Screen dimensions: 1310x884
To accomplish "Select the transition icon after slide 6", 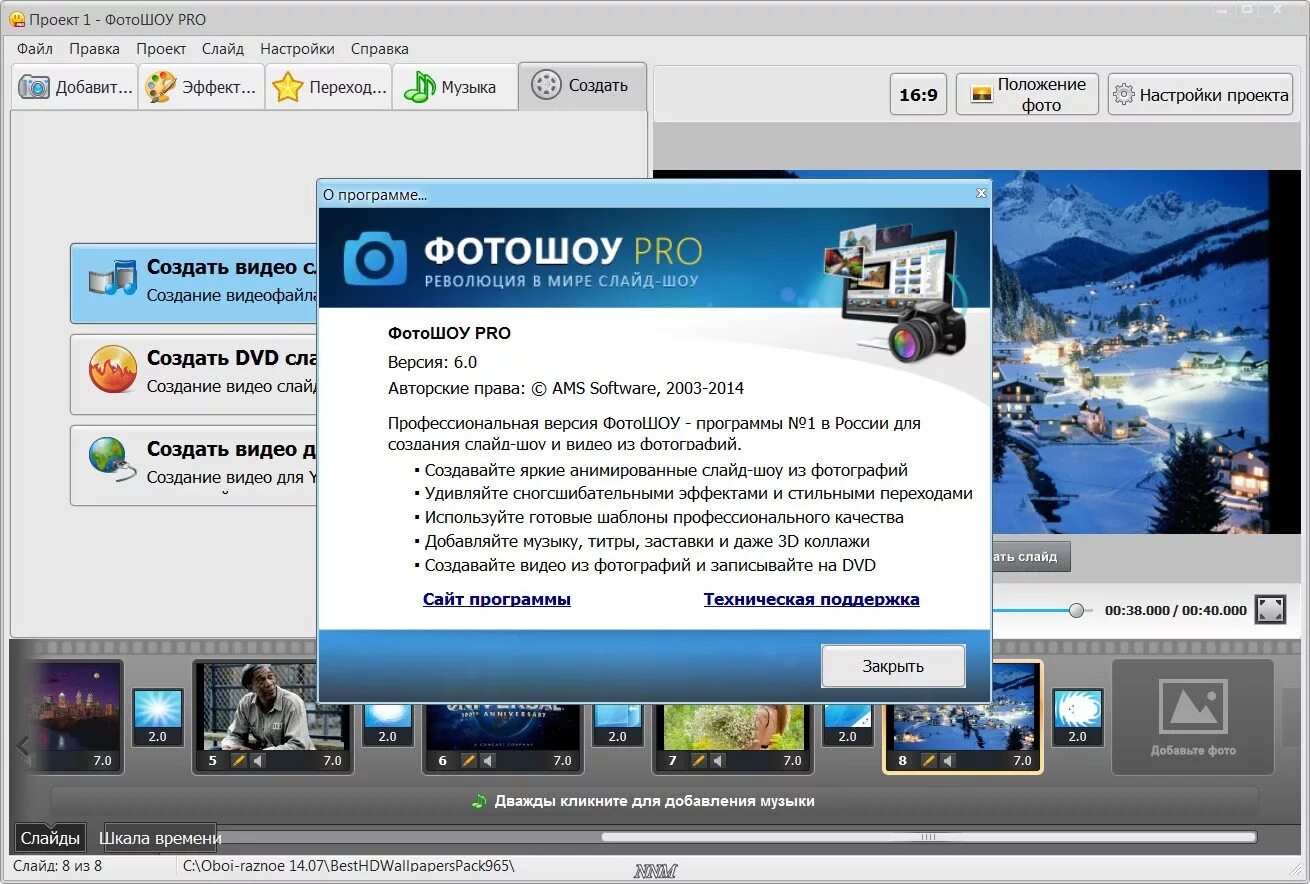I will [x=618, y=715].
